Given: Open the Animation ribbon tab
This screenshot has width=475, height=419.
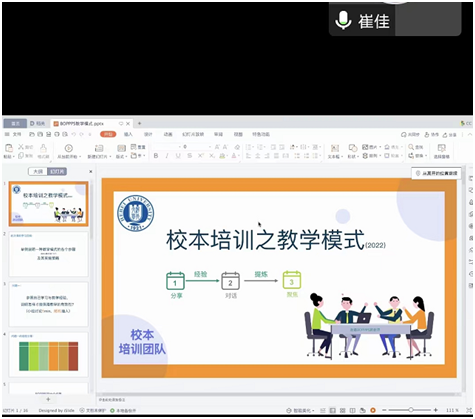Looking at the screenshot, I should tap(168, 134).
